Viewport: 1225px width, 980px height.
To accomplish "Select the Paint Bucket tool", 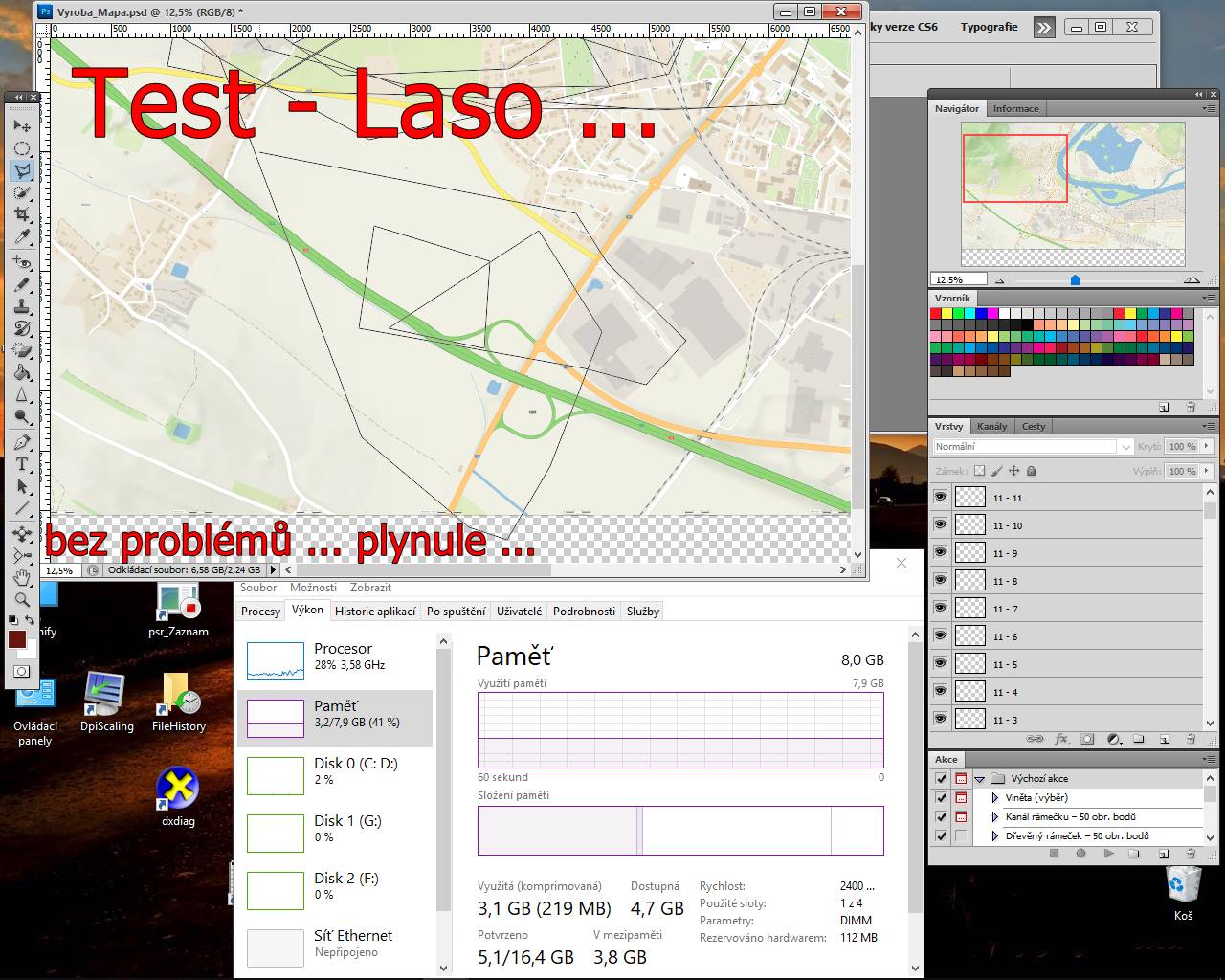I will (21, 372).
